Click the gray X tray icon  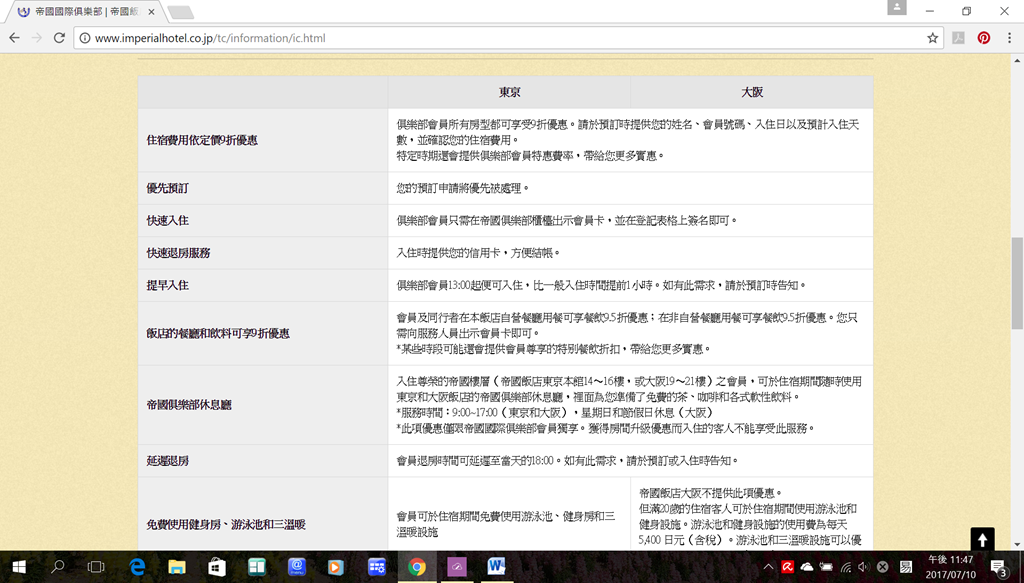pos(882,567)
